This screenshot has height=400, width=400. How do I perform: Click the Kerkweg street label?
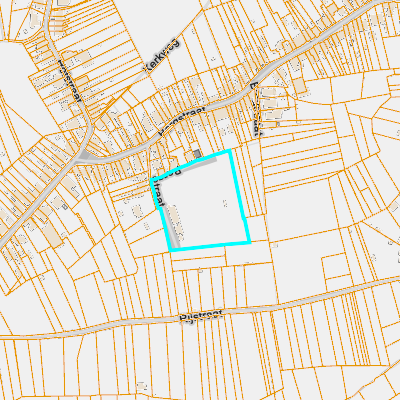pyautogui.click(x=162, y=56)
